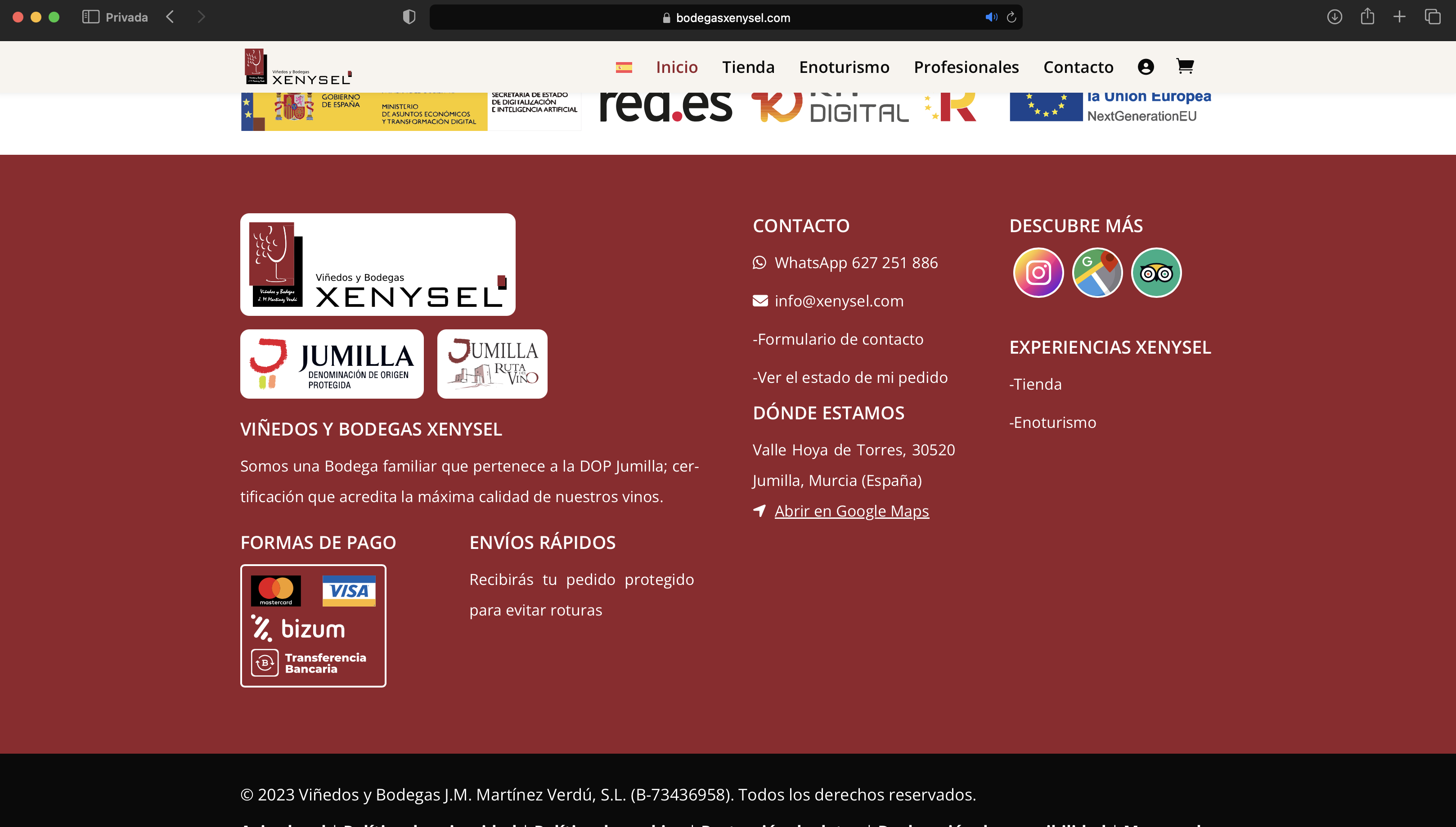The height and width of the screenshot is (827, 1456).
Task: Click the info@xenysel.com email link
Action: (x=839, y=301)
